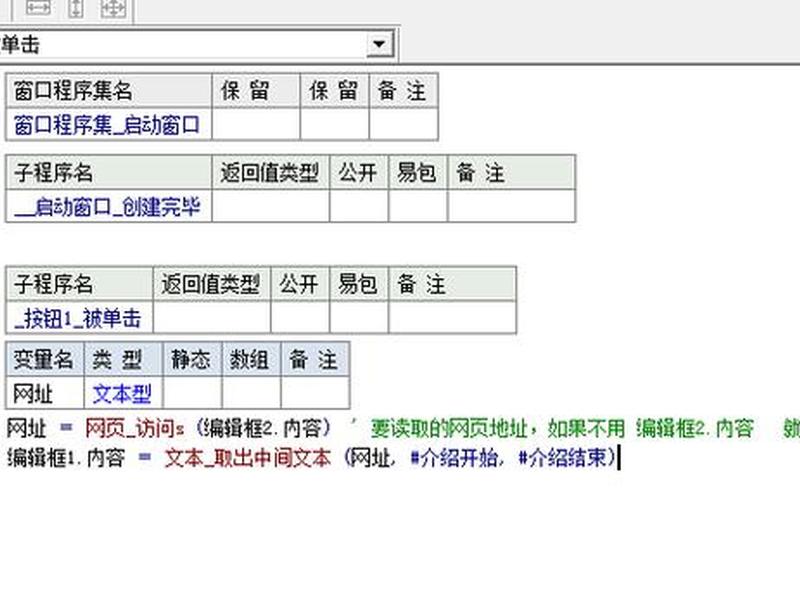Click 编辑框2.内容 argument inside 网页_访问s parentheses
Viewport: 800px width, 600px height.
[262, 428]
